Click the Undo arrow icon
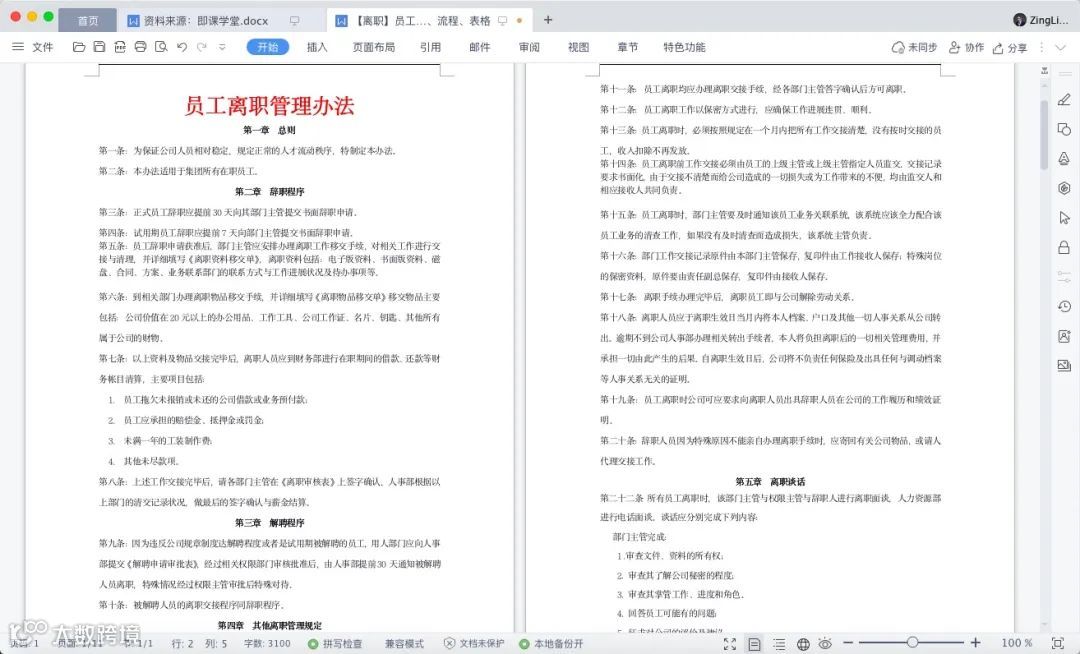Screen dimensions: 1080x654 pos(182,47)
